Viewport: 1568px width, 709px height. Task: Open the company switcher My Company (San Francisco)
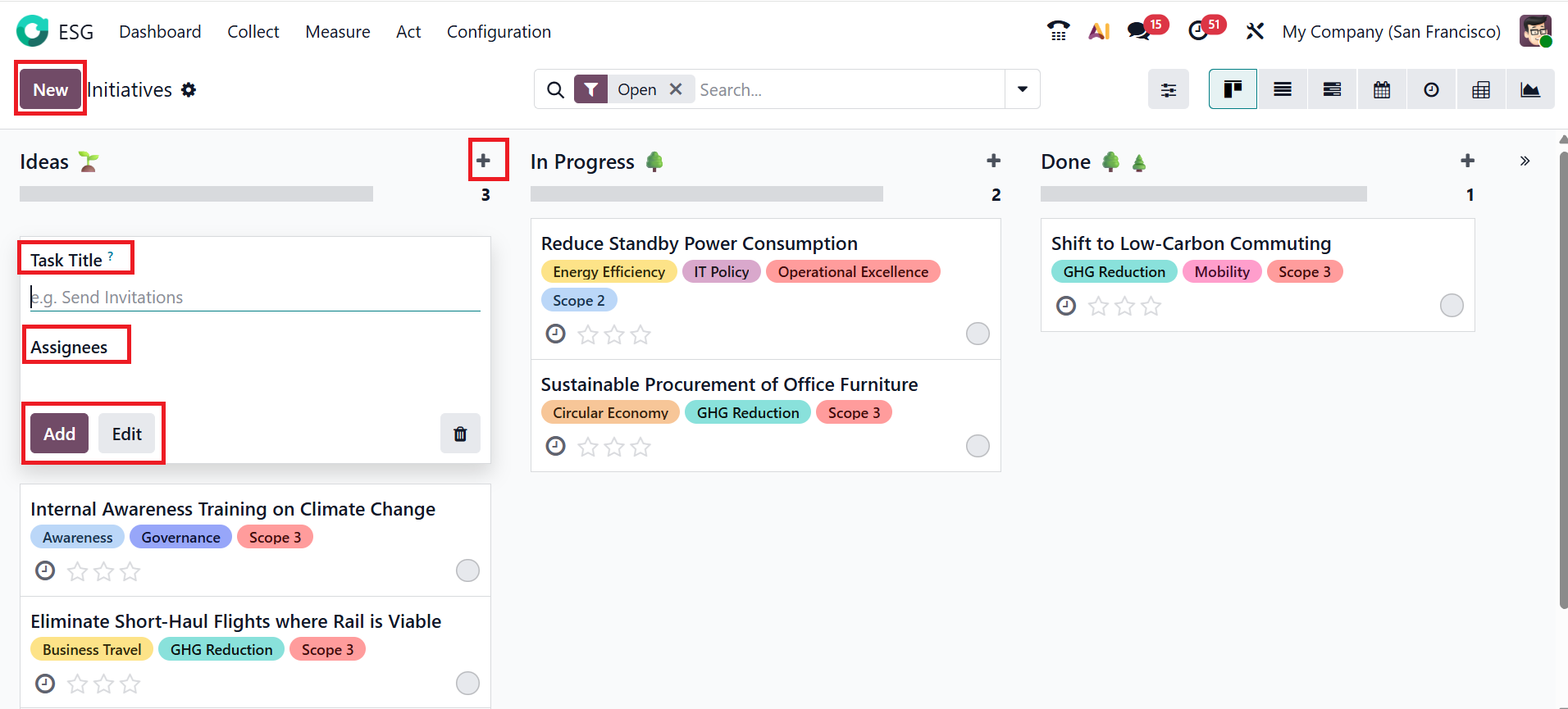[x=1391, y=31]
